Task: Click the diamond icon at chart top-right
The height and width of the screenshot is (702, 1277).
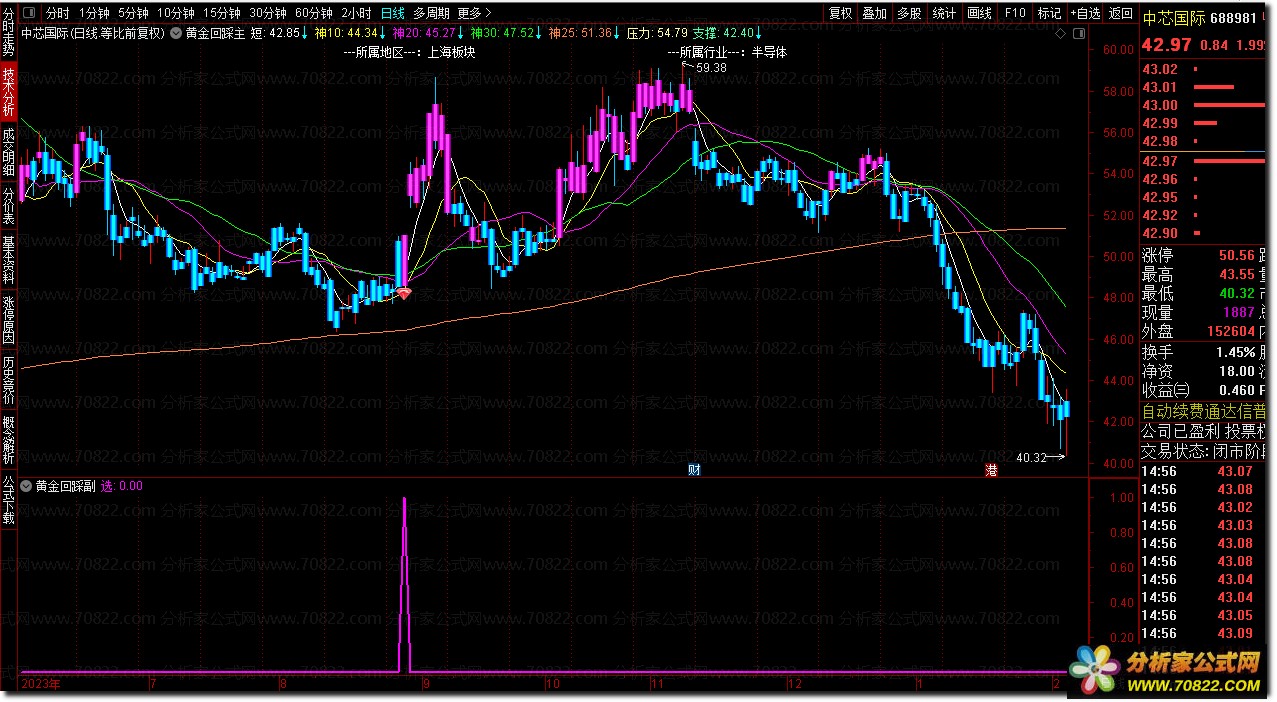Action: pyautogui.click(x=1061, y=33)
